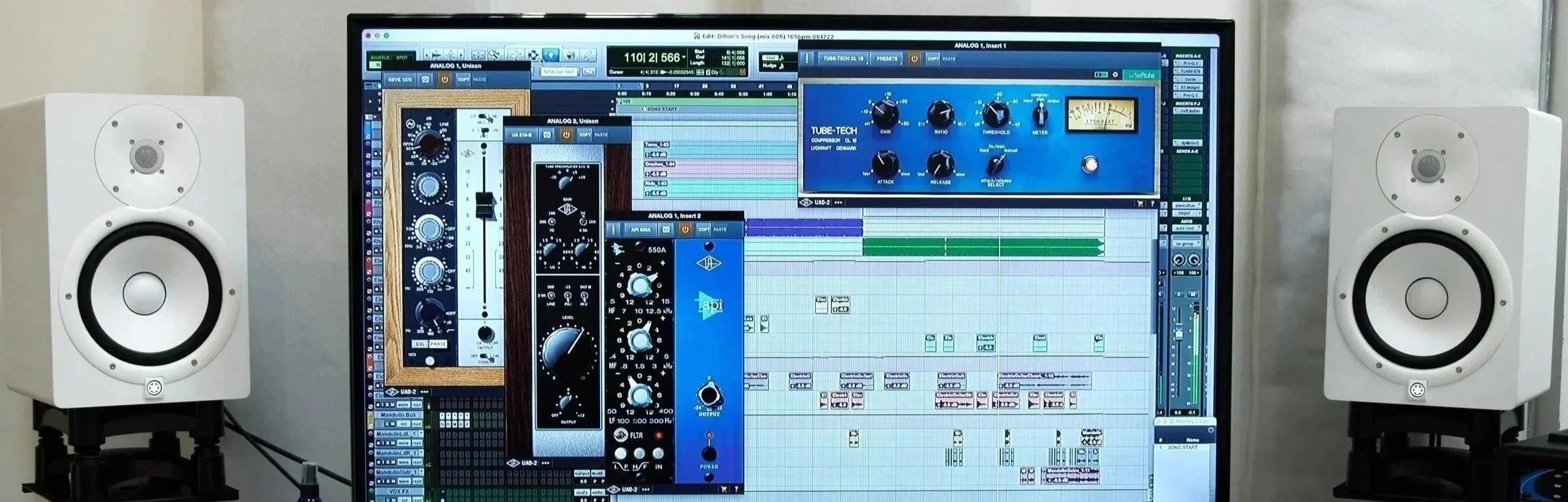
Task: Copy the API 550A settings
Action: 704,229
